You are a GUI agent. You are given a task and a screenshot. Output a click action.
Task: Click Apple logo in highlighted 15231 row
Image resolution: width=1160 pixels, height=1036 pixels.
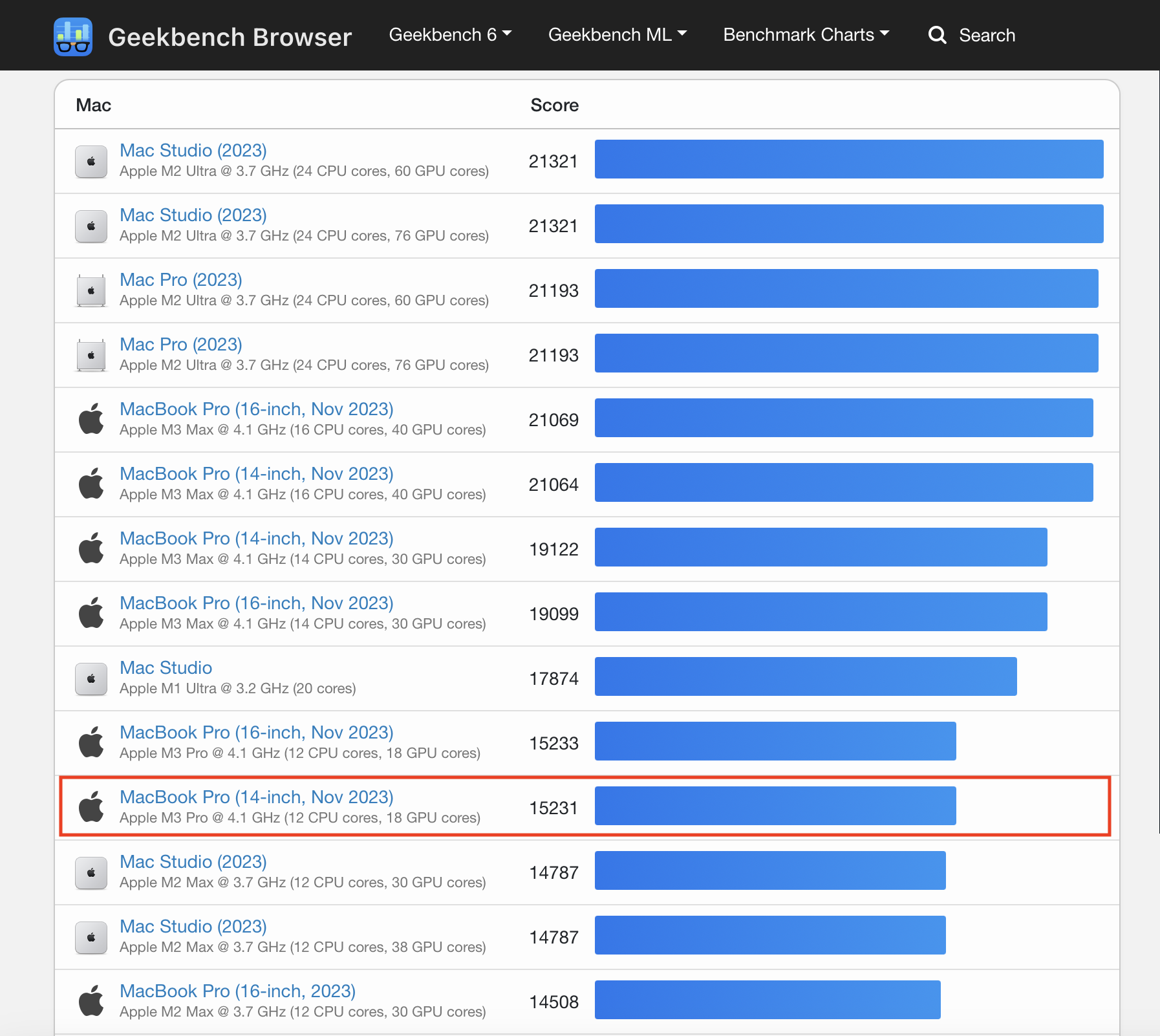(91, 807)
